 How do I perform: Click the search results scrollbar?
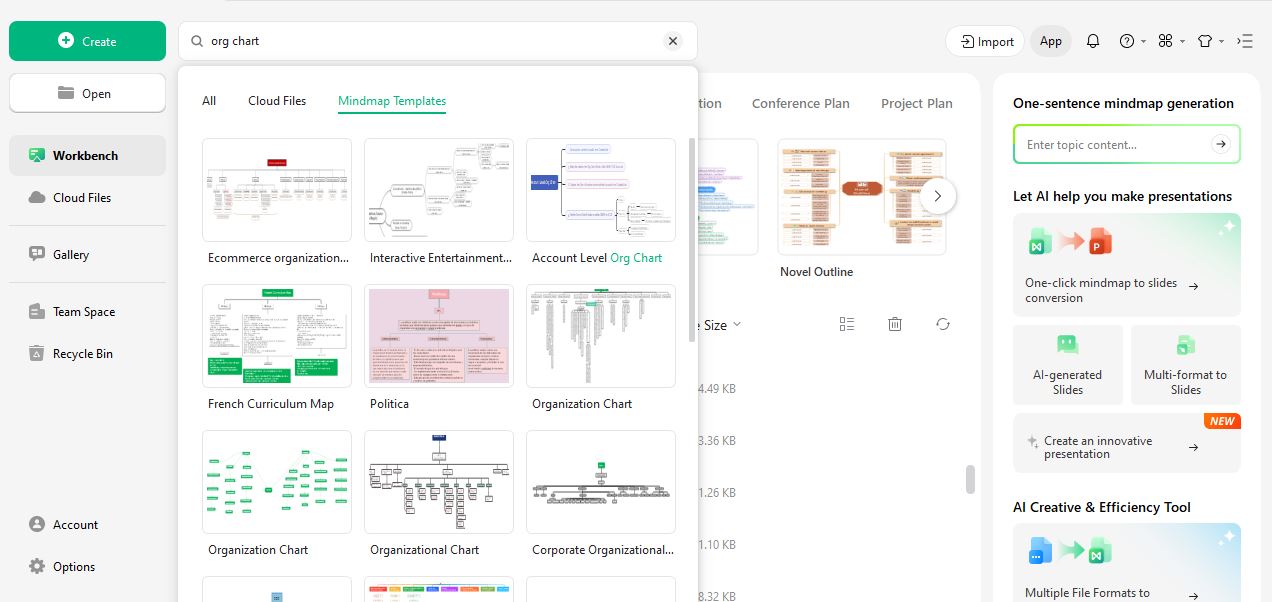692,240
